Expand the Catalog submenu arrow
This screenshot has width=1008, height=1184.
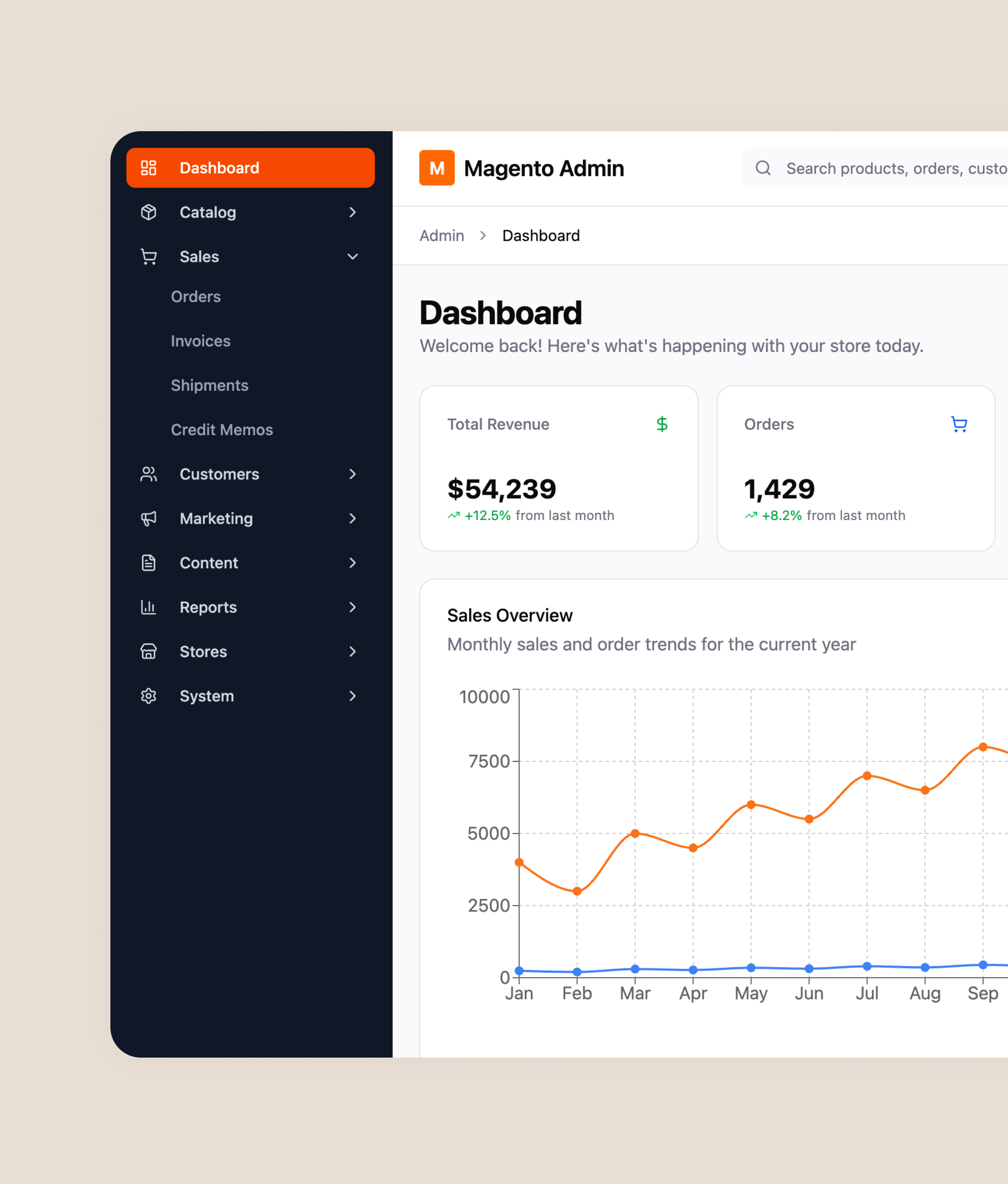tap(352, 212)
